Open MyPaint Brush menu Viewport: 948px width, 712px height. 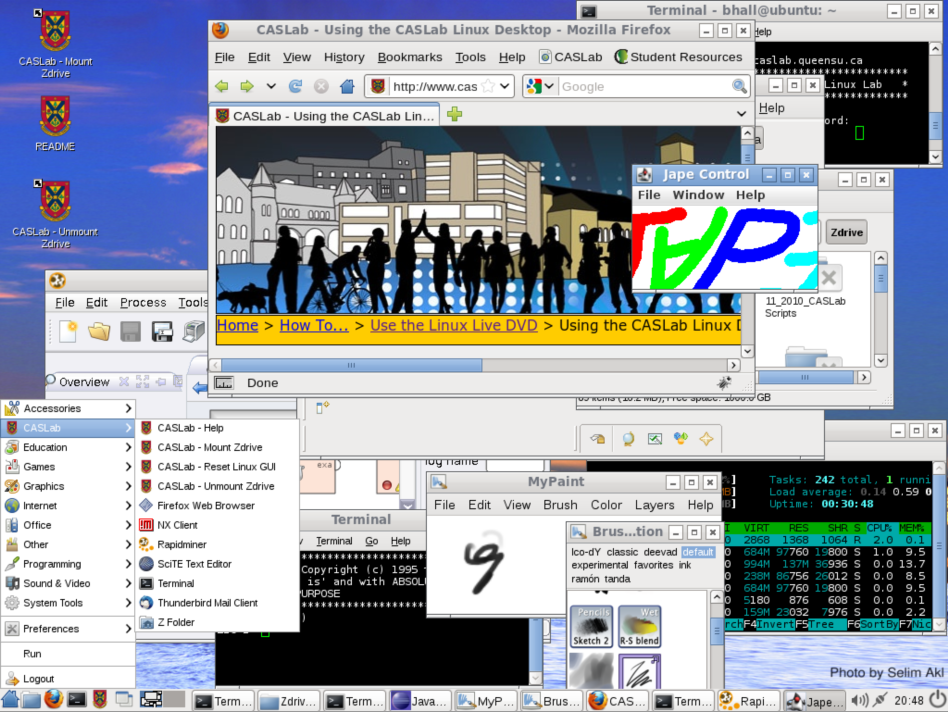[560, 505]
